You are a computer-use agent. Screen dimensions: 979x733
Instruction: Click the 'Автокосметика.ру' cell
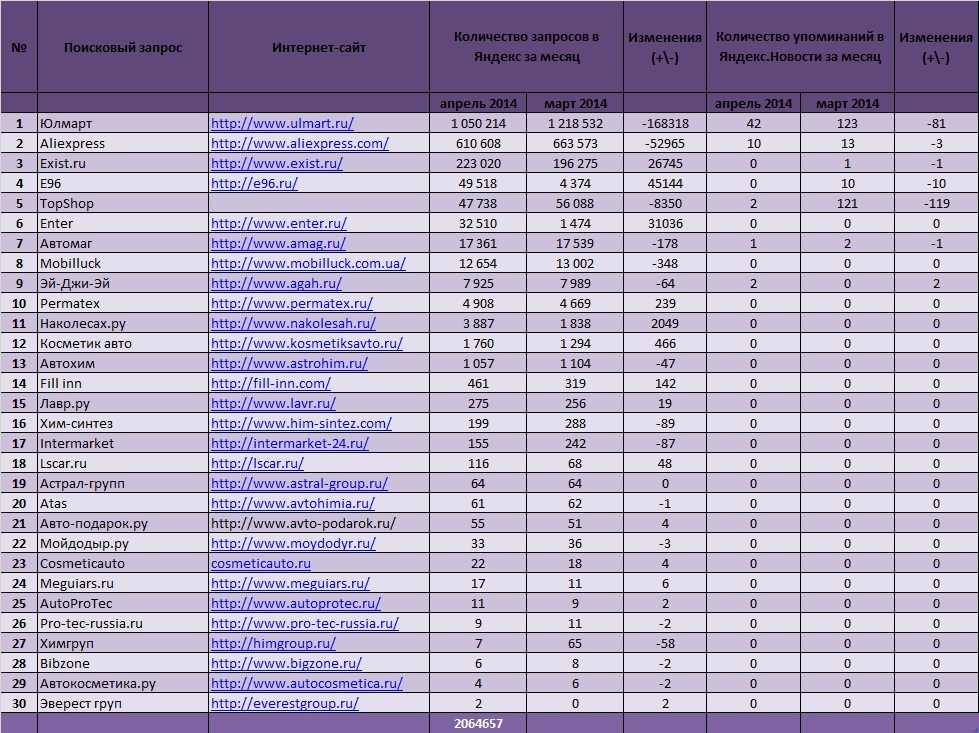[x=123, y=683]
